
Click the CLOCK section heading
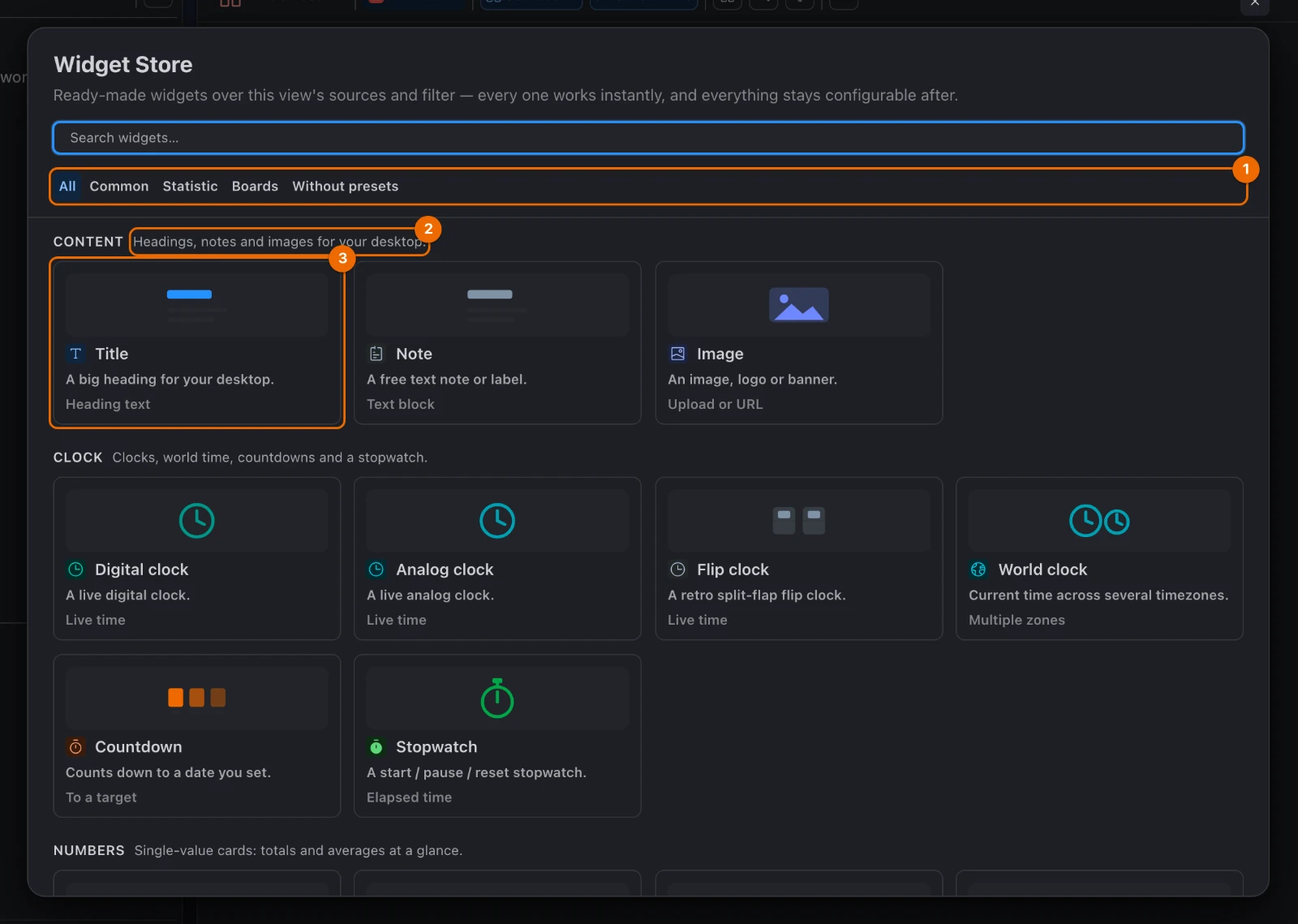tap(78, 458)
